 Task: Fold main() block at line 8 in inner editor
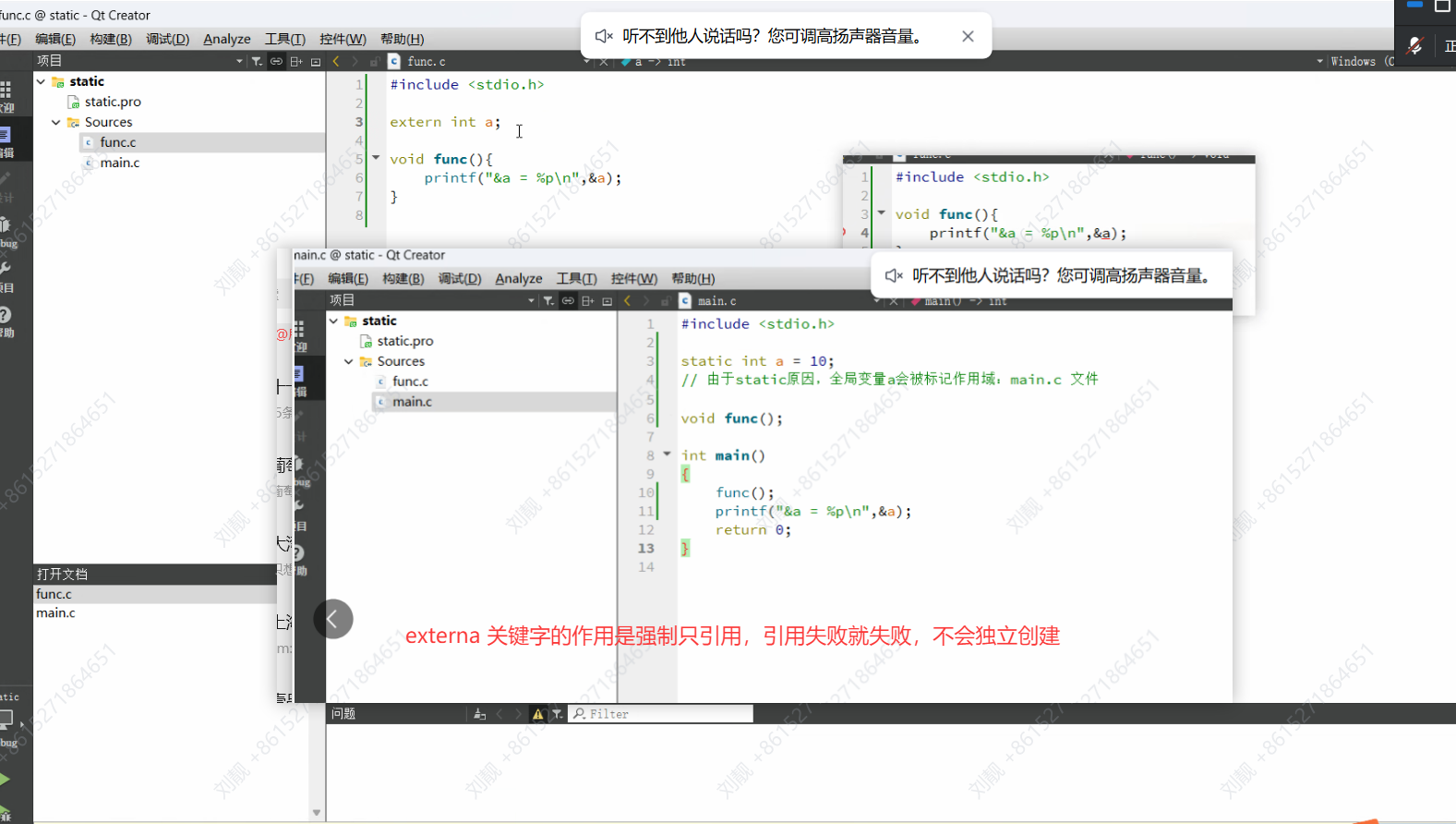[x=667, y=454]
